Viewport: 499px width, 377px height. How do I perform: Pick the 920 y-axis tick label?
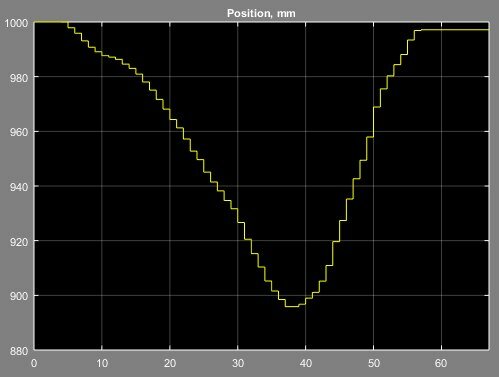[x=19, y=242]
